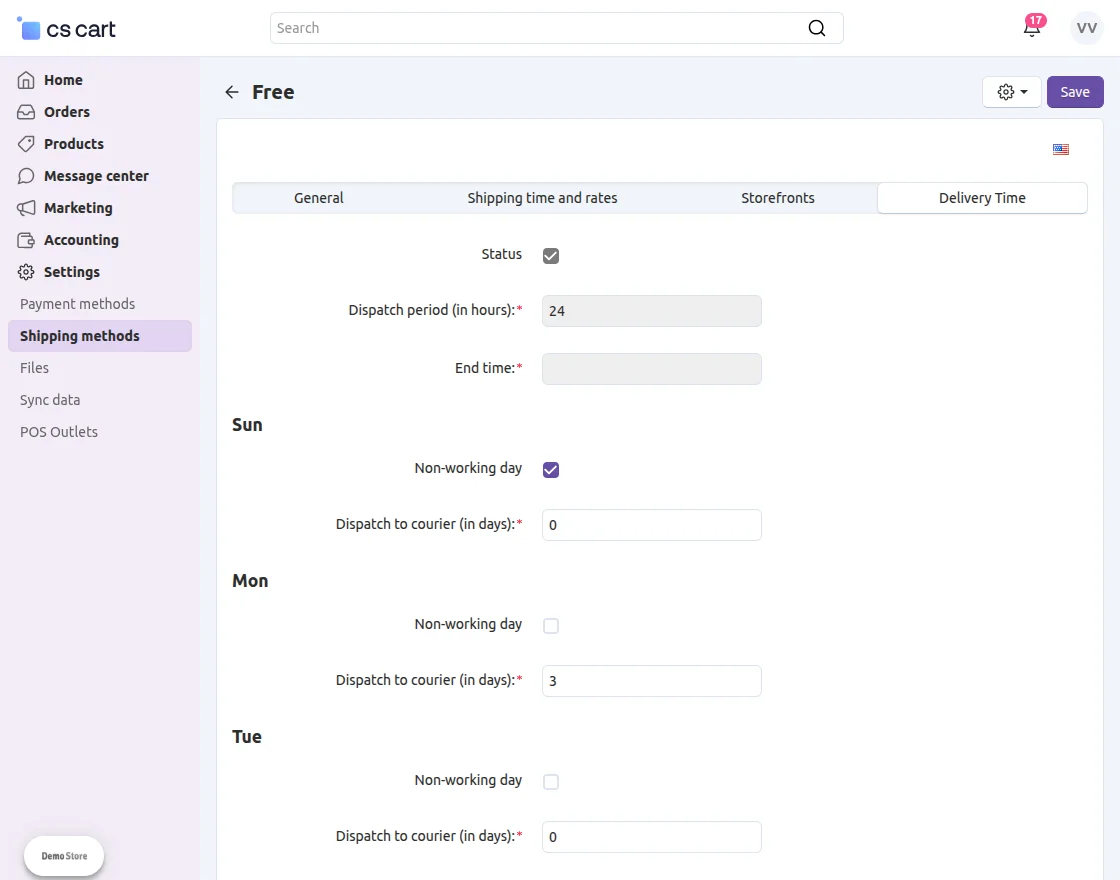Click the Demo Store pill button
This screenshot has width=1120, height=880.
coord(63,855)
